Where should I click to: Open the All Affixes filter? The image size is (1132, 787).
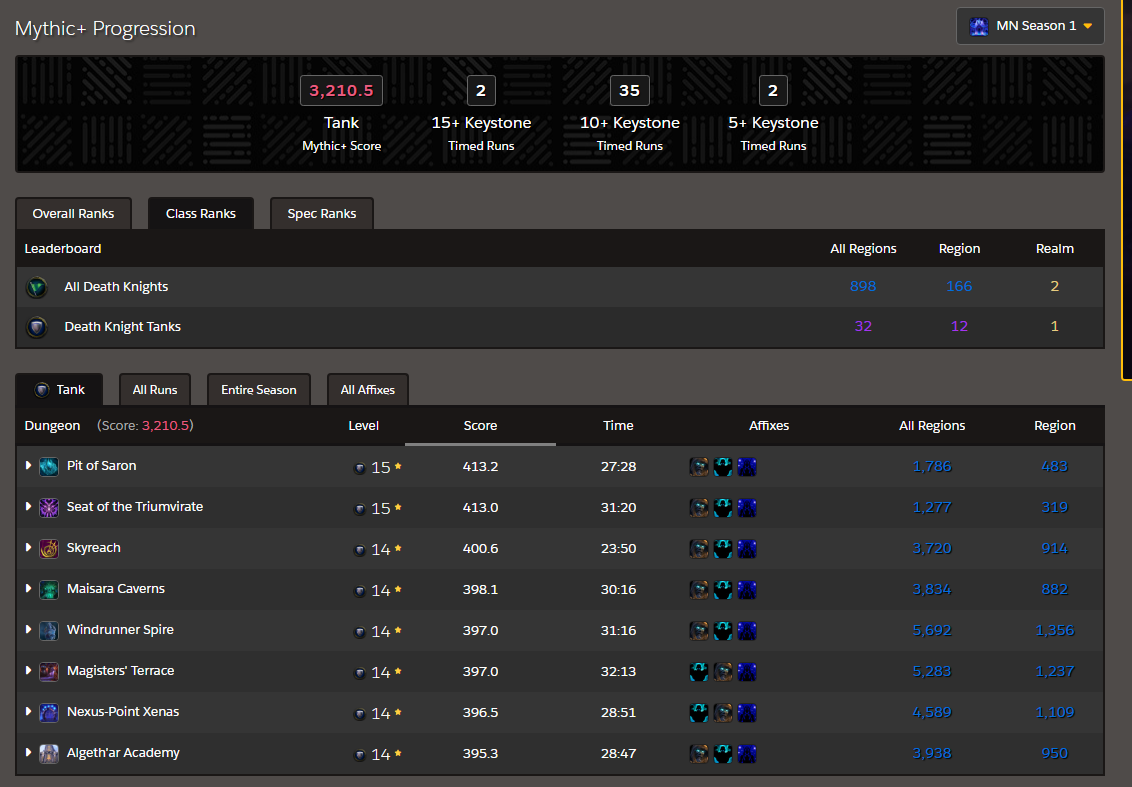[367, 390]
